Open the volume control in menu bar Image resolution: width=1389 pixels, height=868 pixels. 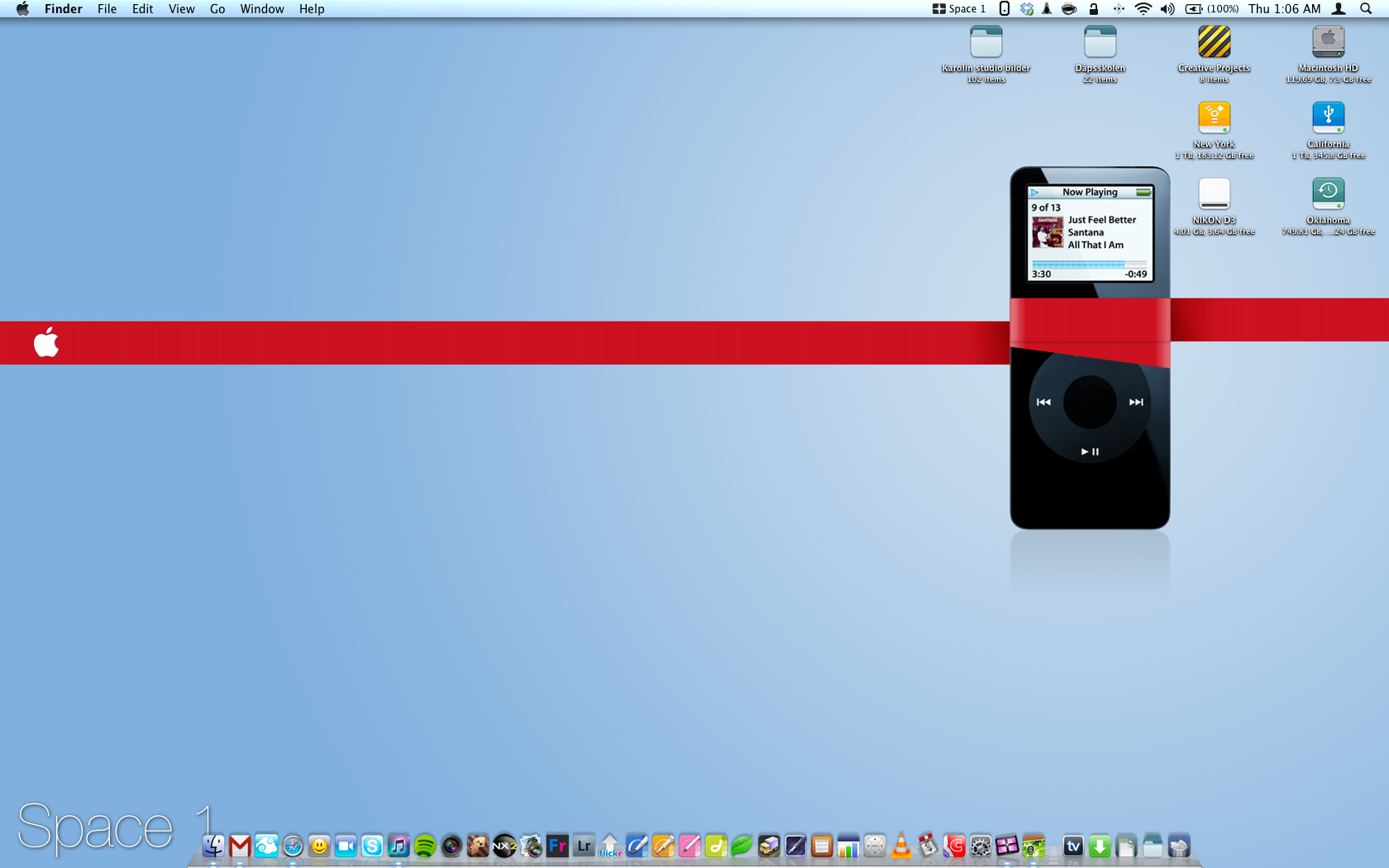click(x=1167, y=9)
